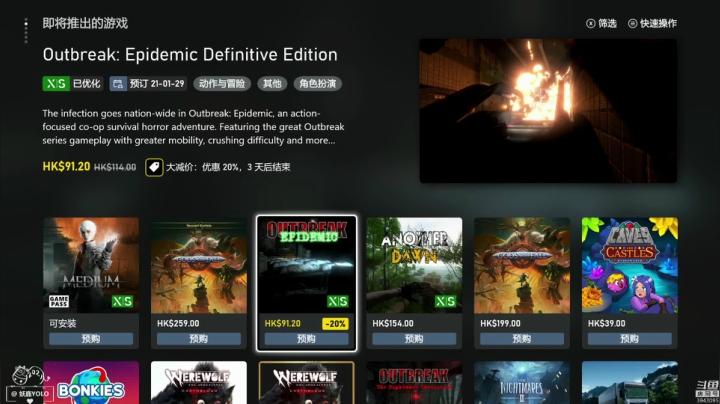Click the Outbreak: Epidemic Definitive Edition title

click(190, 55)
